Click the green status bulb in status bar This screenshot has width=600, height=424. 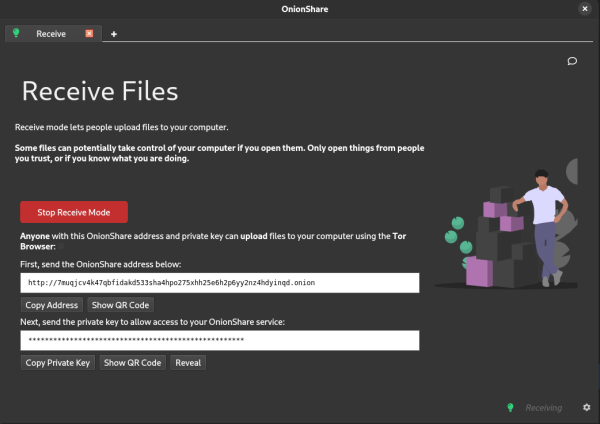coord(510,408)
